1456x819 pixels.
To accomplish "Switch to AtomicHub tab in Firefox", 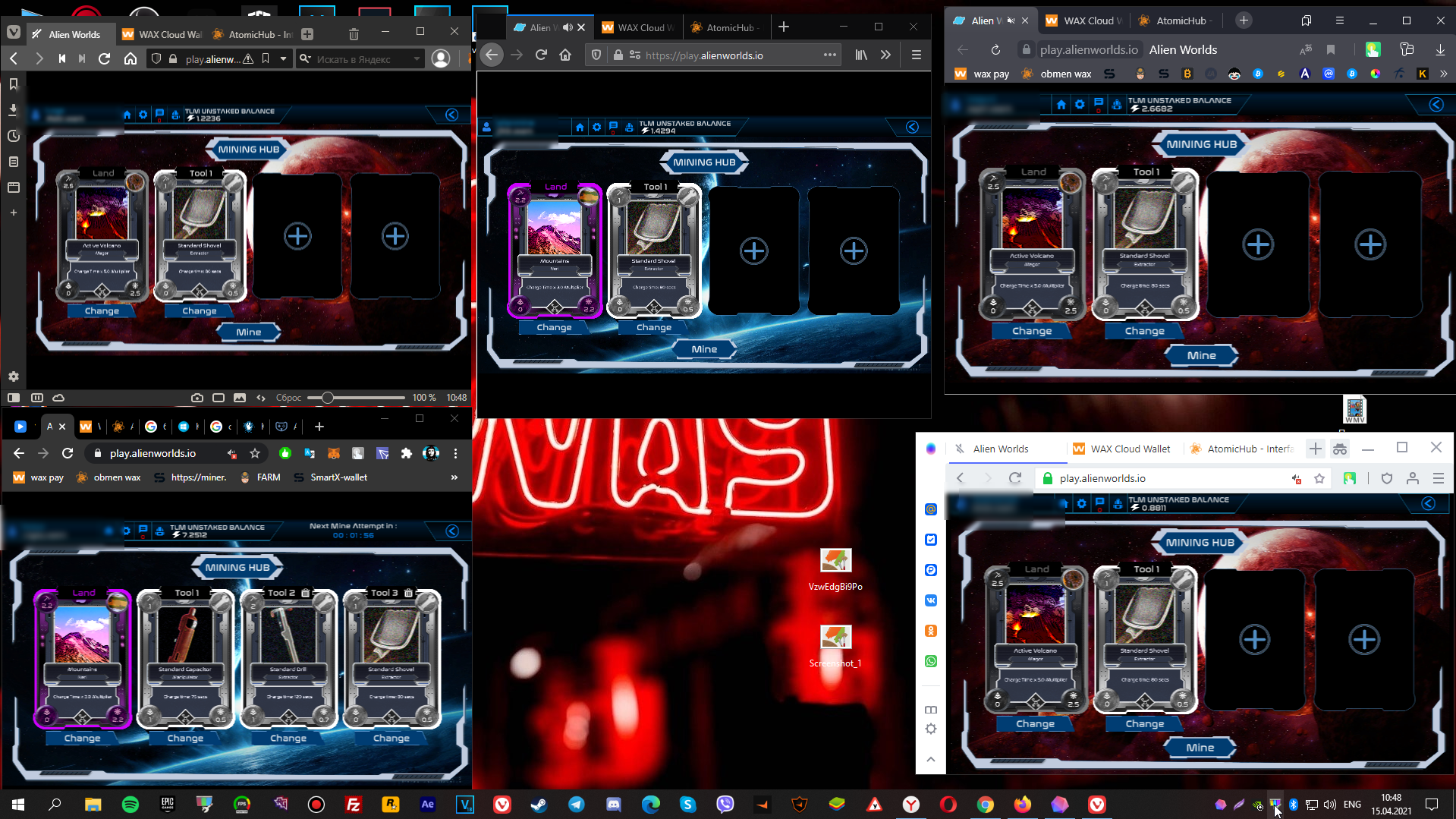I will [726, 27].
